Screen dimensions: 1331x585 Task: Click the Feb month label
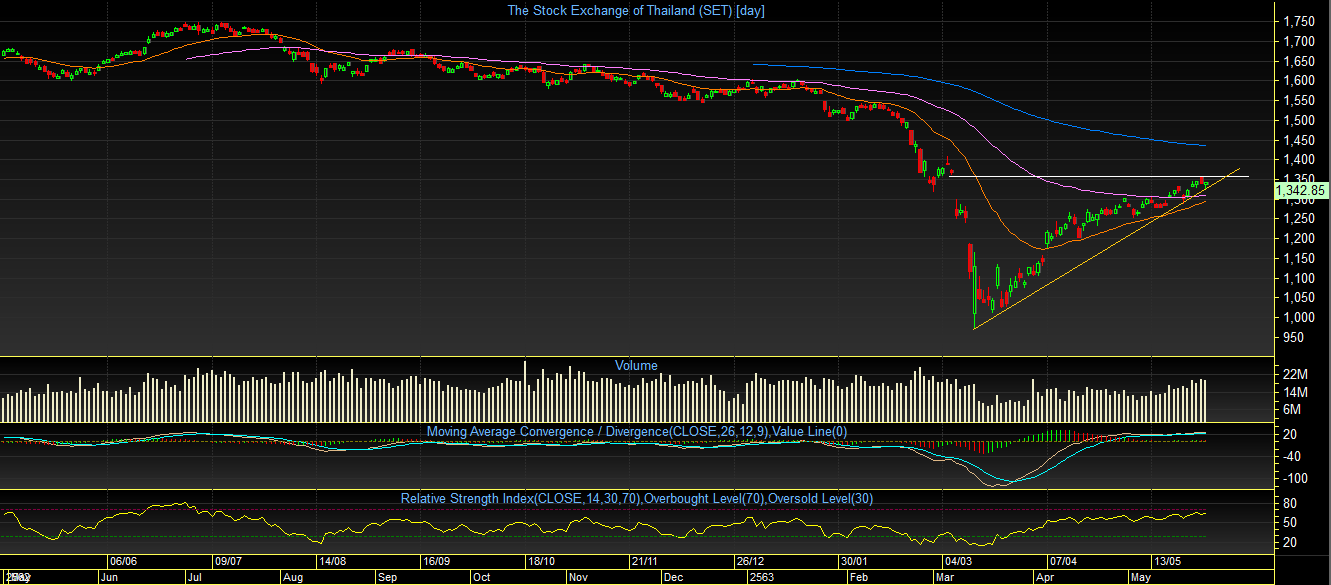(858, 577)
